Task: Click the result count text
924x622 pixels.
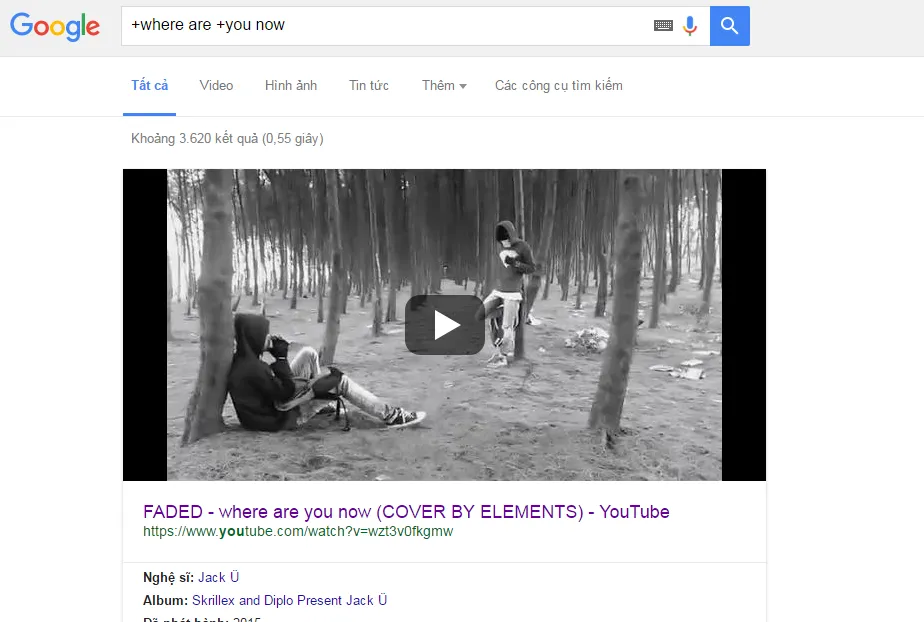Action: coord(227,138)
